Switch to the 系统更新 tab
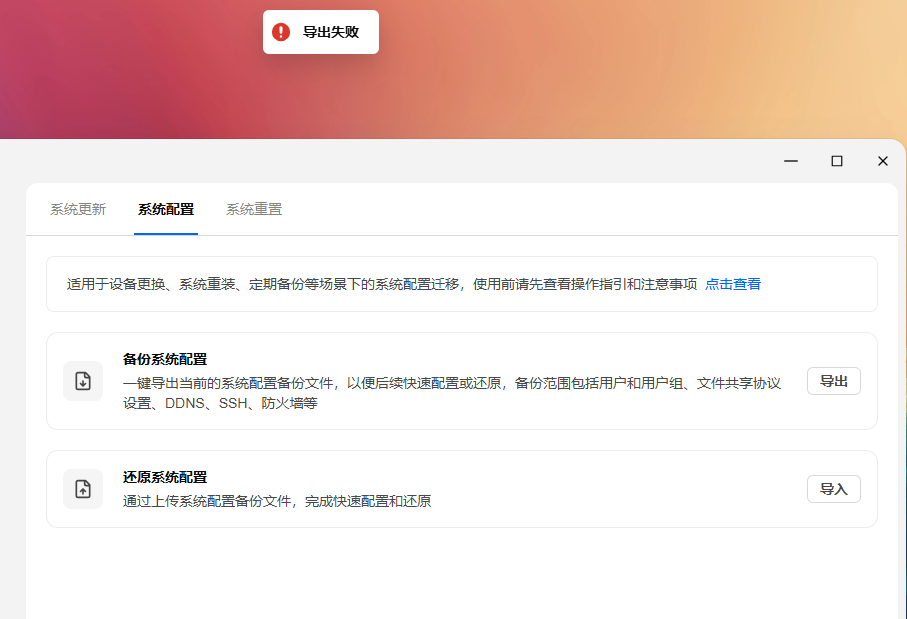The width and height of the screenshot is (907, 619). (78, 209)
